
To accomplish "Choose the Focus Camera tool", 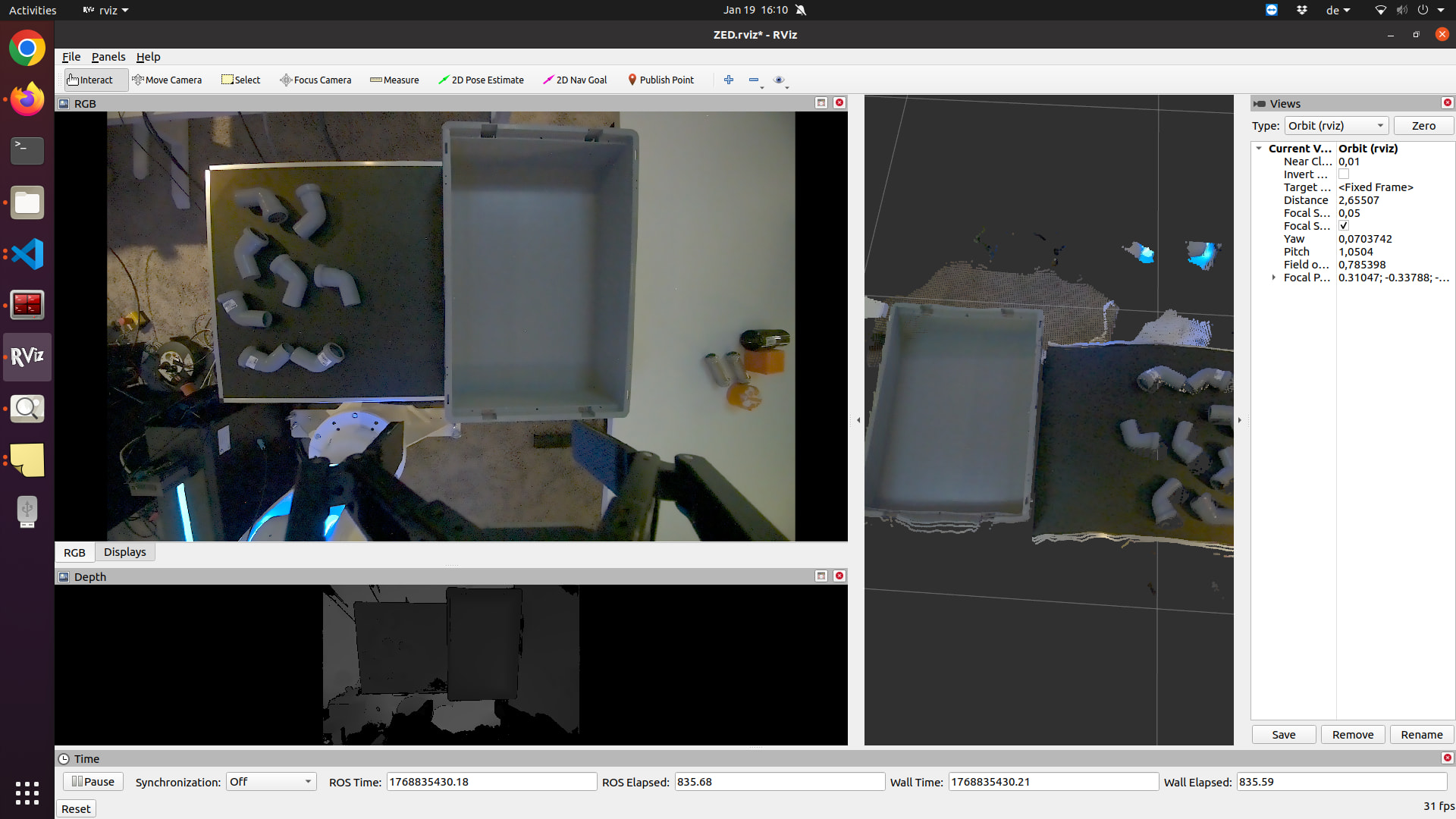I will coord(315,80).
